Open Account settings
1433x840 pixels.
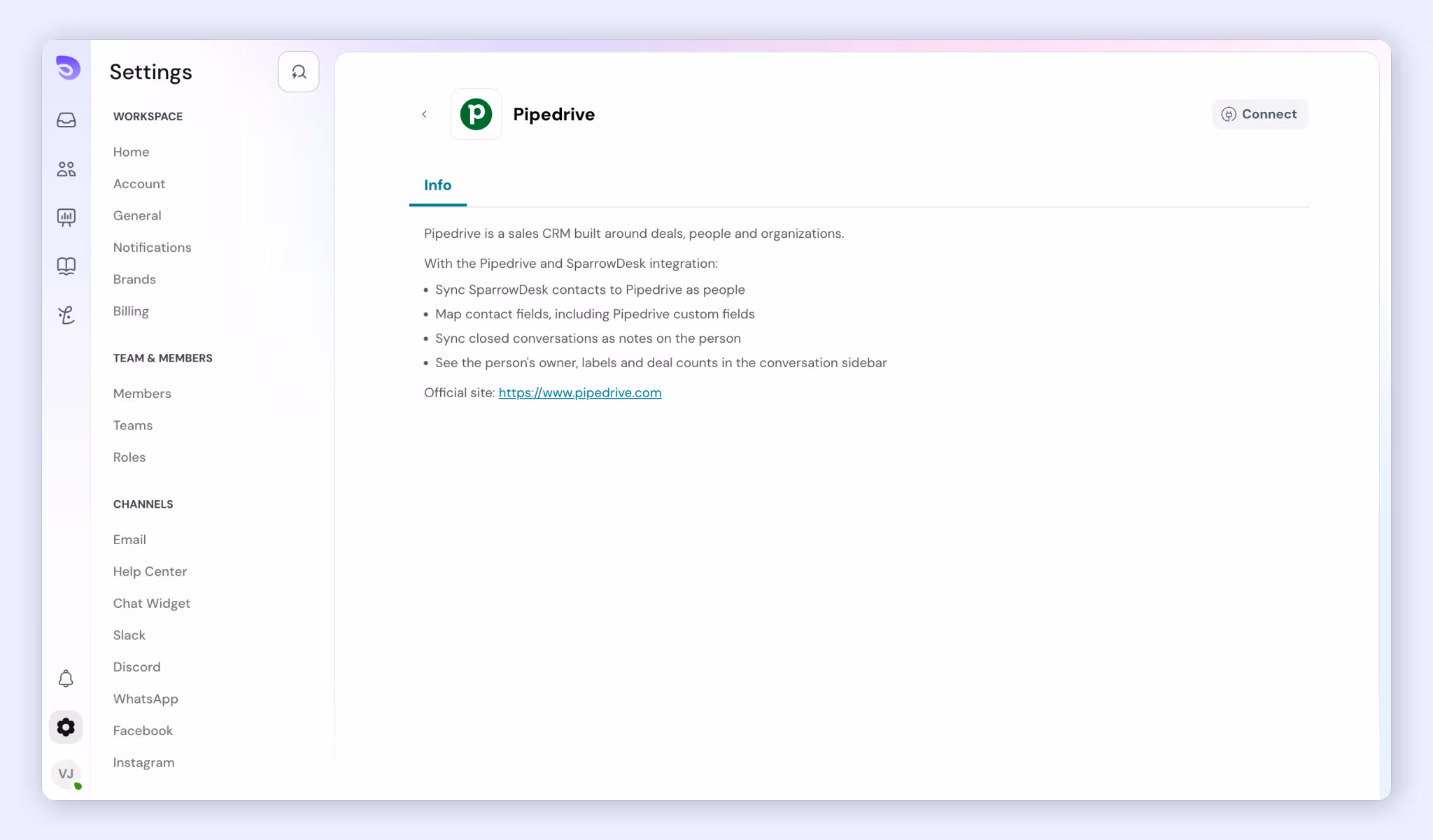(139, 184)
